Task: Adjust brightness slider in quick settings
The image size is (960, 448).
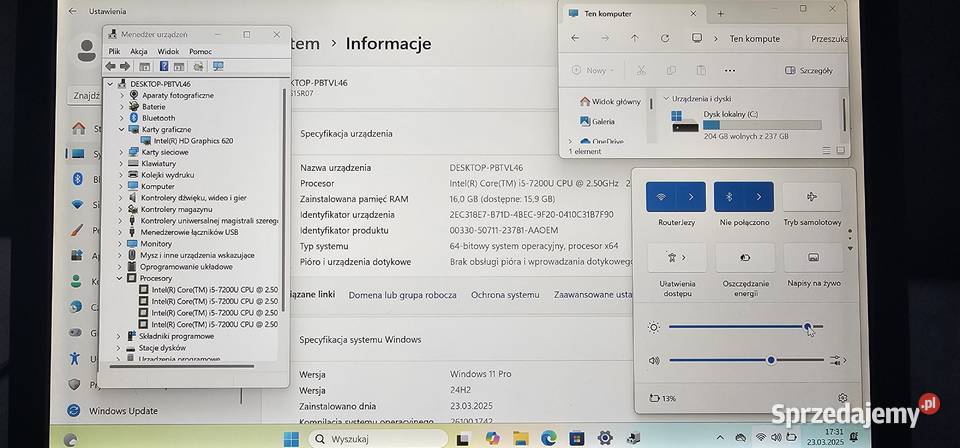Action: [x=746, y=327]
